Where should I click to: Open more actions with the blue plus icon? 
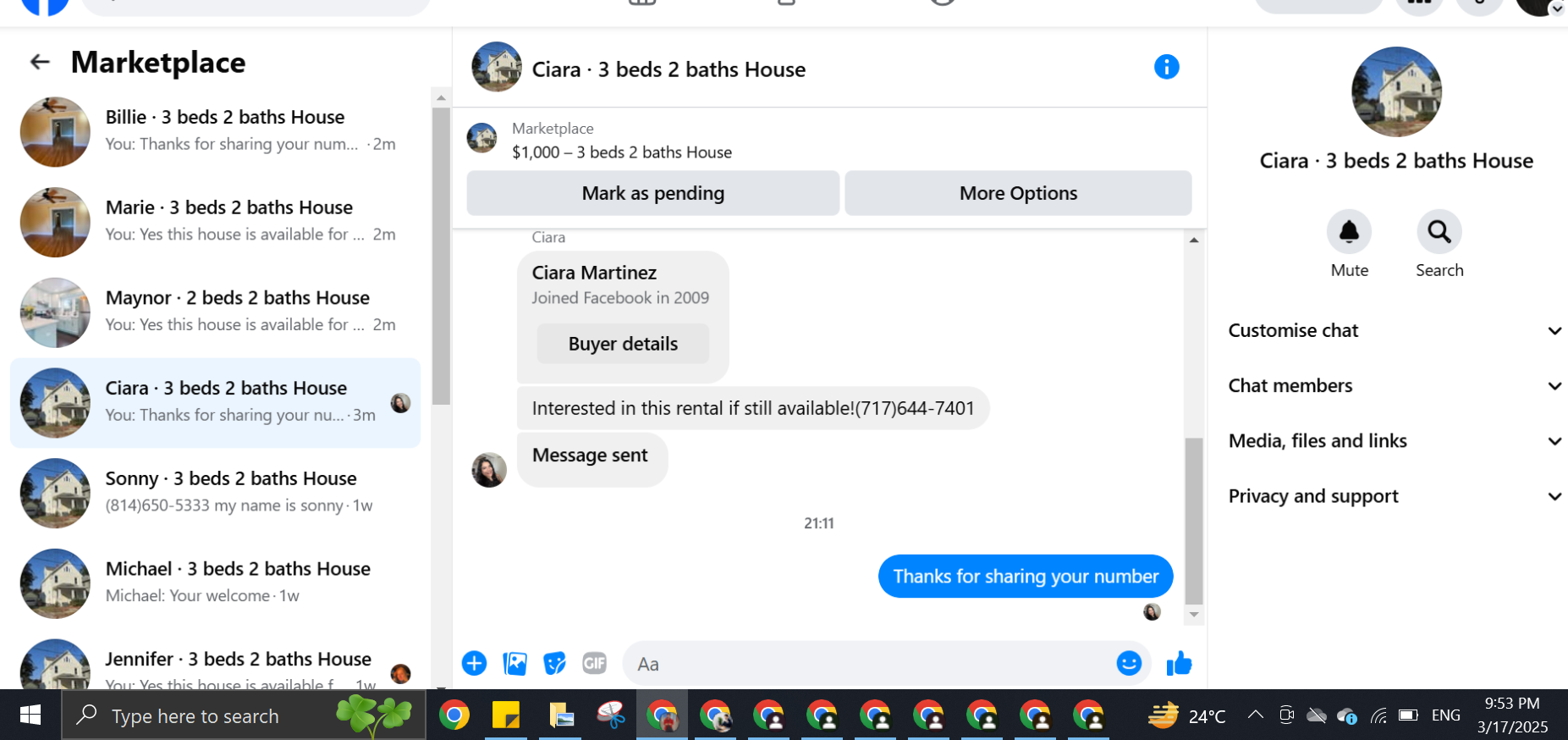474,663
